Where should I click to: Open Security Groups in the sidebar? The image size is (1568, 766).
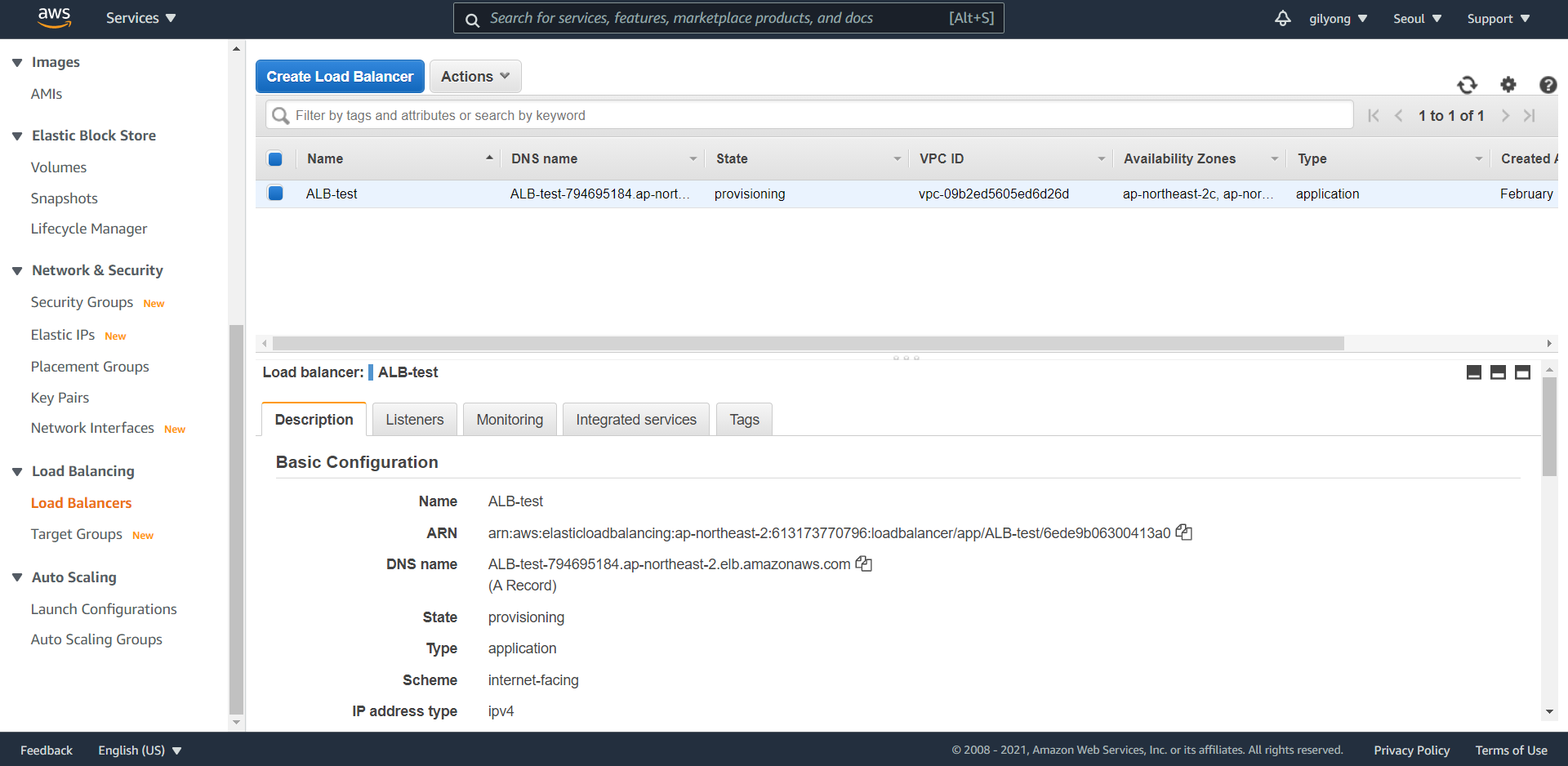pos(82,302)
